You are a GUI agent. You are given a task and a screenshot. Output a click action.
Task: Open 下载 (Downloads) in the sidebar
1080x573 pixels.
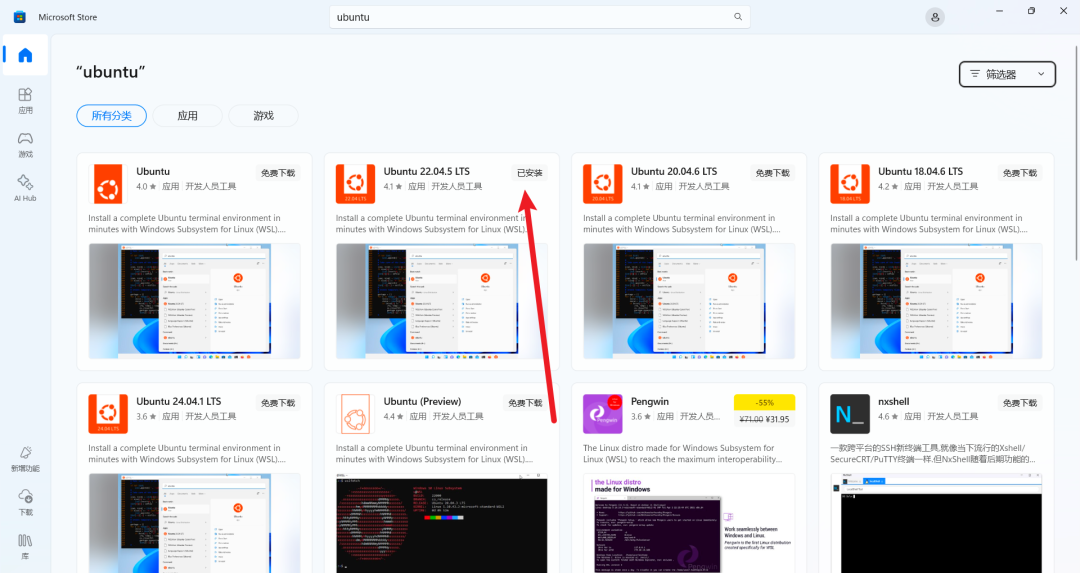tap(25, 503)
